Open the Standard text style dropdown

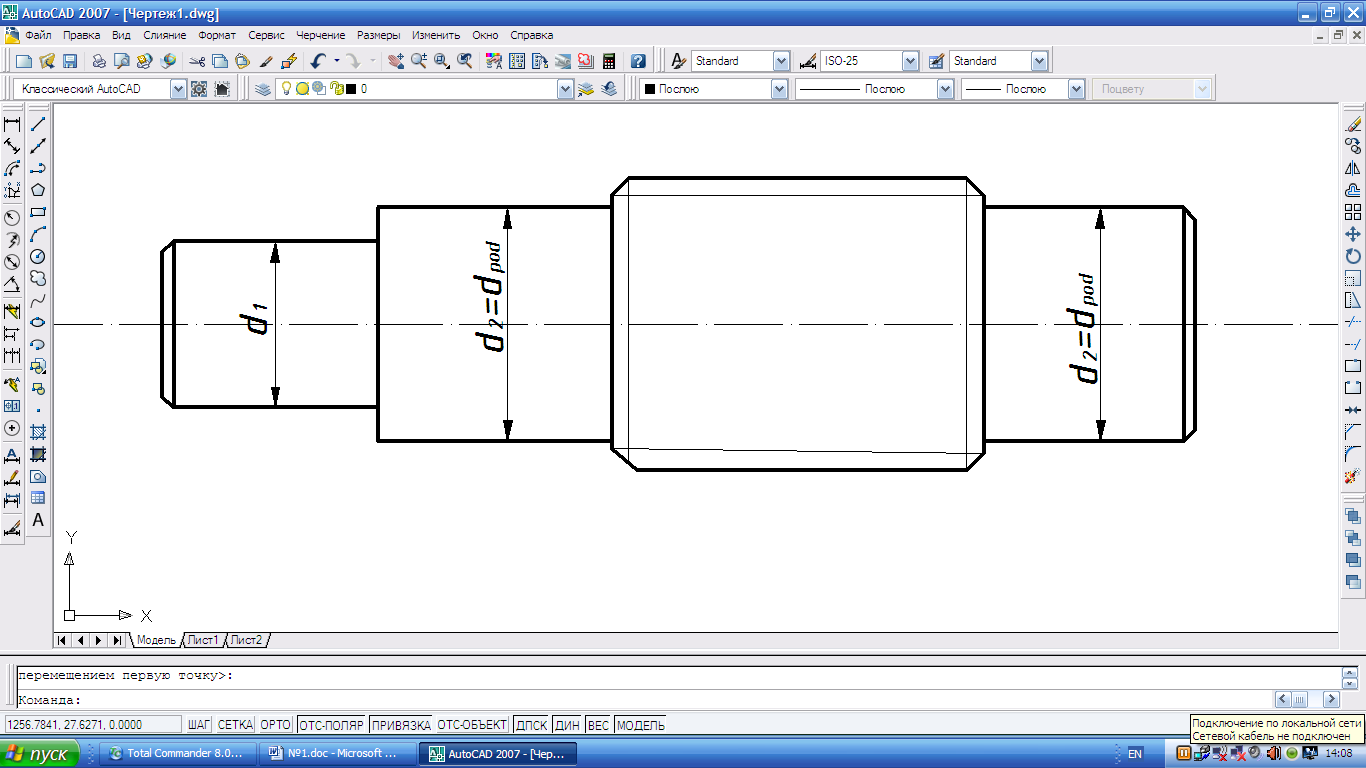tap(781, 61)
